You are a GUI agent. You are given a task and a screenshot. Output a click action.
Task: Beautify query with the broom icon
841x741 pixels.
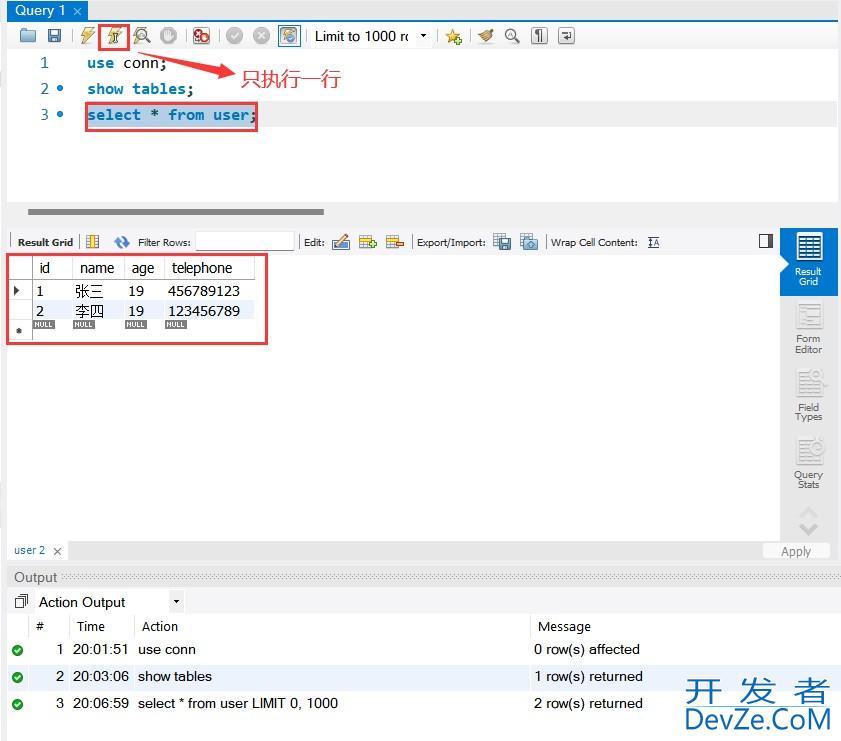(x=485, y=36)
